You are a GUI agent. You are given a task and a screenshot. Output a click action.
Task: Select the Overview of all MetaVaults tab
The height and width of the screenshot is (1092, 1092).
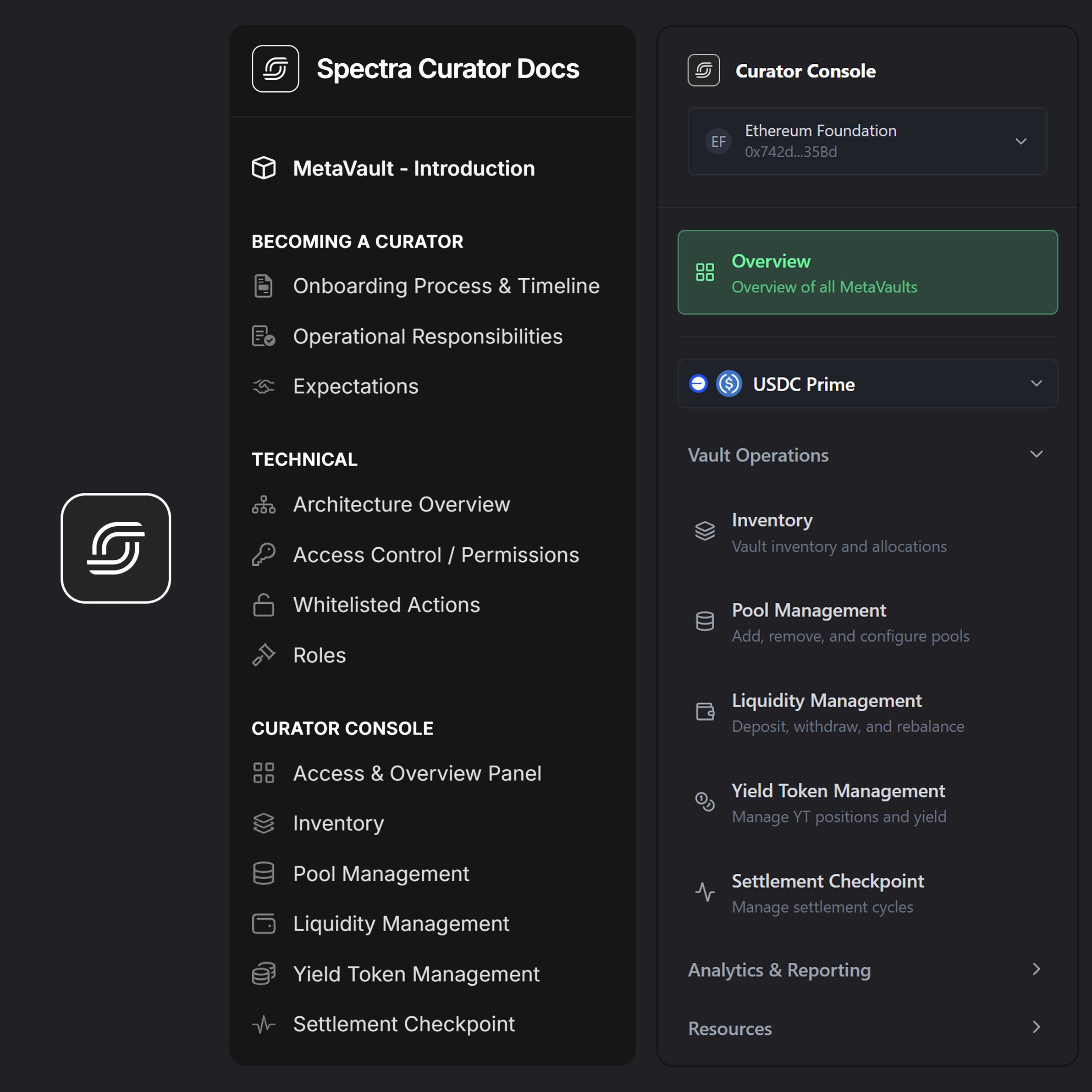(x=867, y=272)
